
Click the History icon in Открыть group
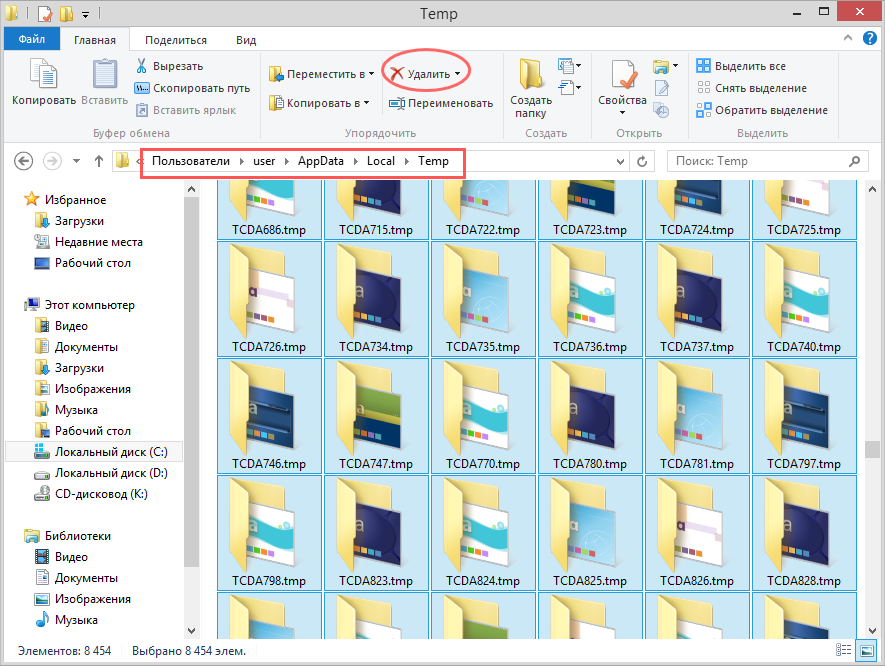click(x=661, y=110)
